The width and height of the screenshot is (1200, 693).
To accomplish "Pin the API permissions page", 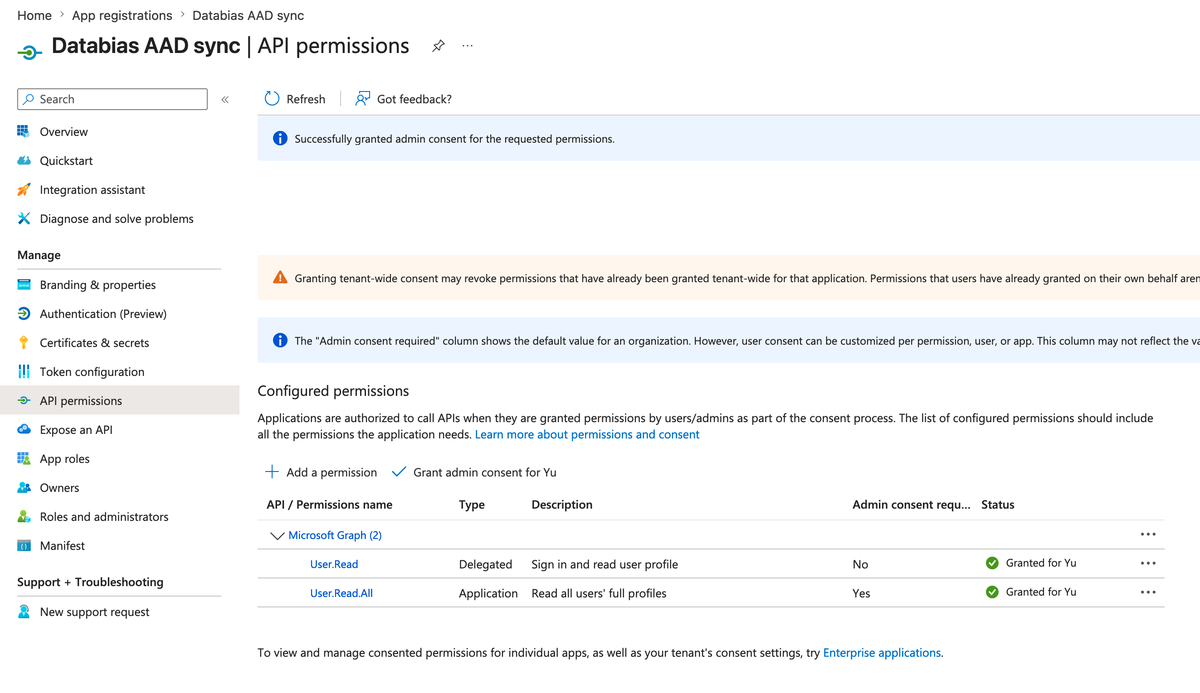I will coord(438,46).
